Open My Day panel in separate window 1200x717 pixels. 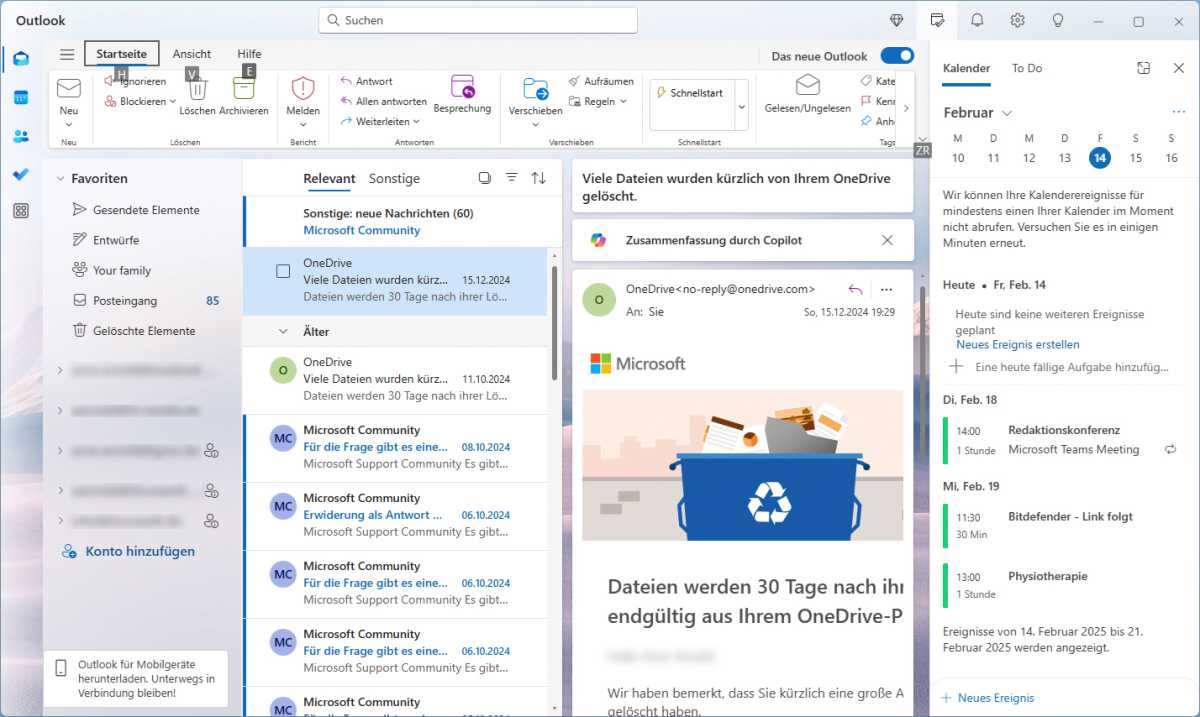[x=1143, y=68]
